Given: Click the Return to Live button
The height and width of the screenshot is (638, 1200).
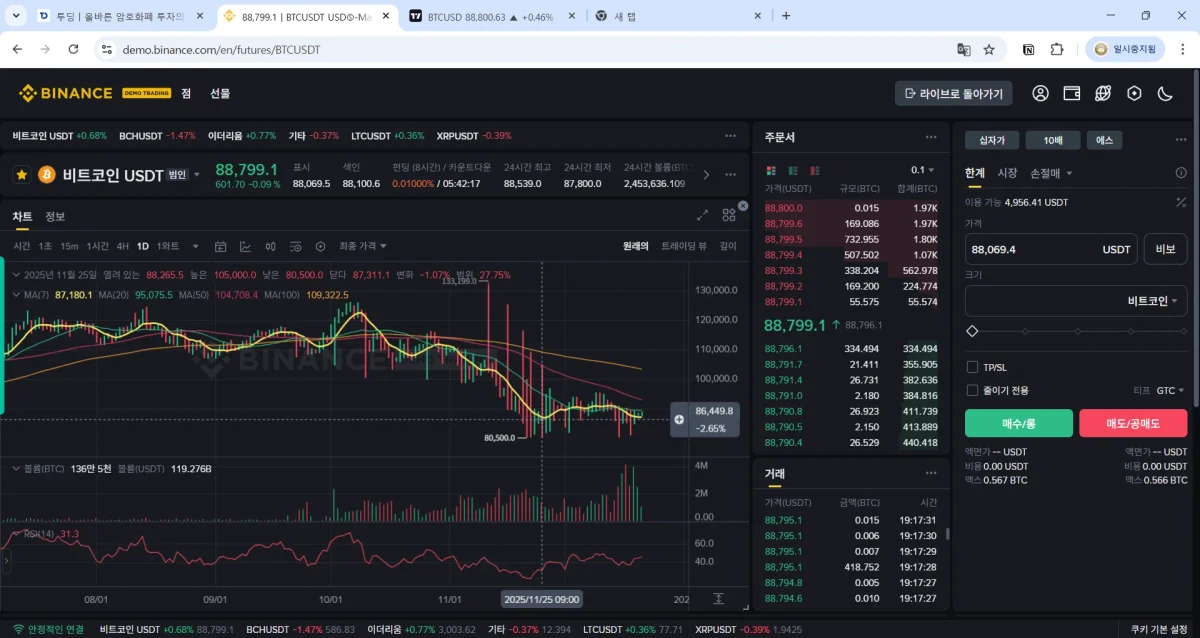Looking at the screenshot, I should 954,93.
